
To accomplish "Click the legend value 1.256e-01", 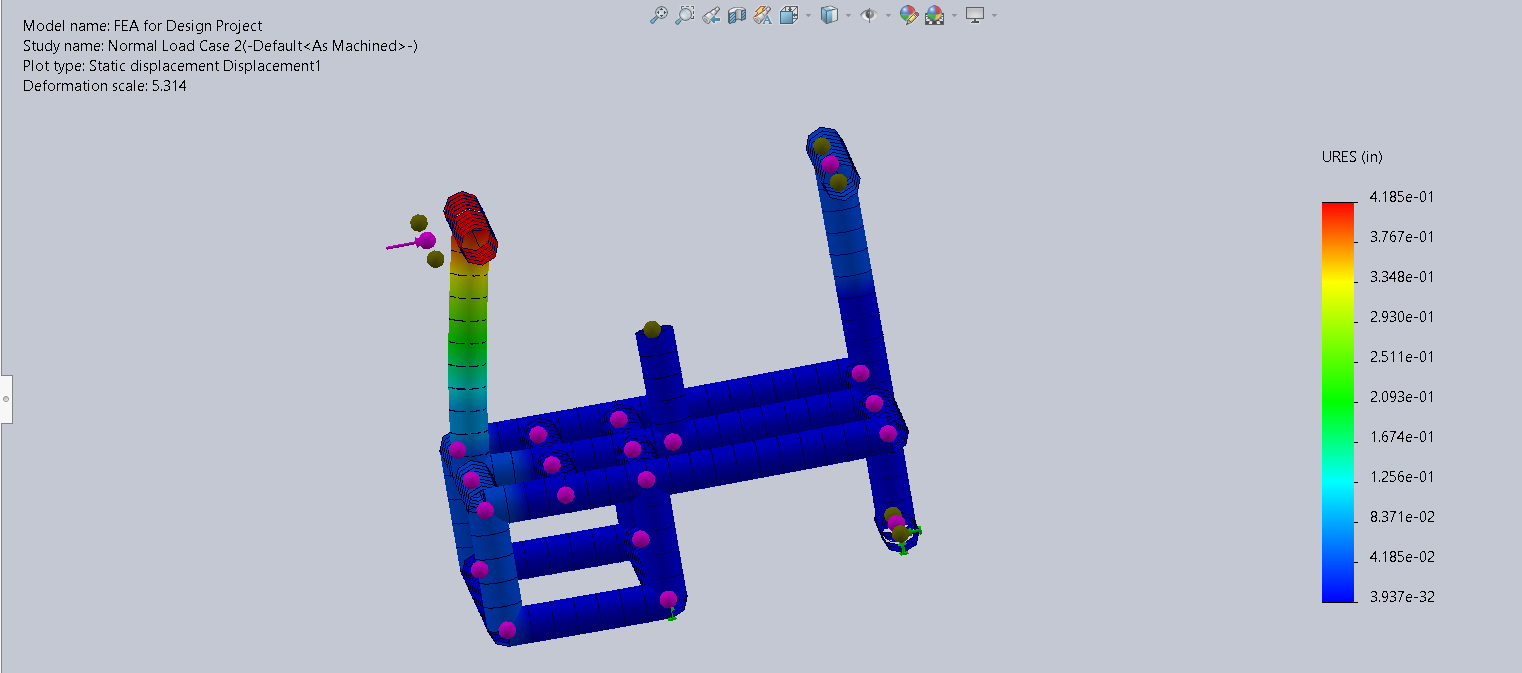I will [x=1401, y=477].
